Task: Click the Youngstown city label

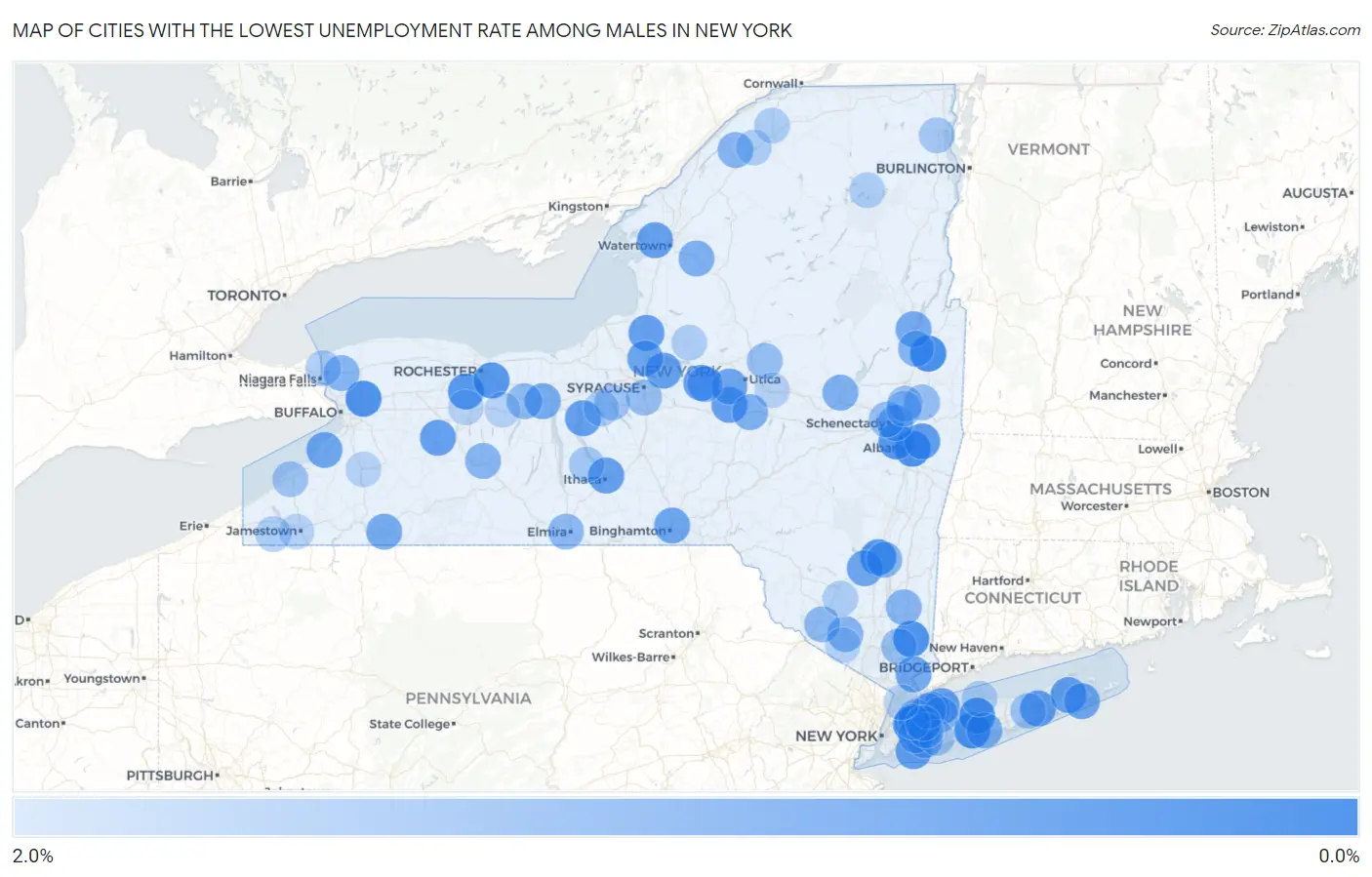Action: [x=102, y=679]
